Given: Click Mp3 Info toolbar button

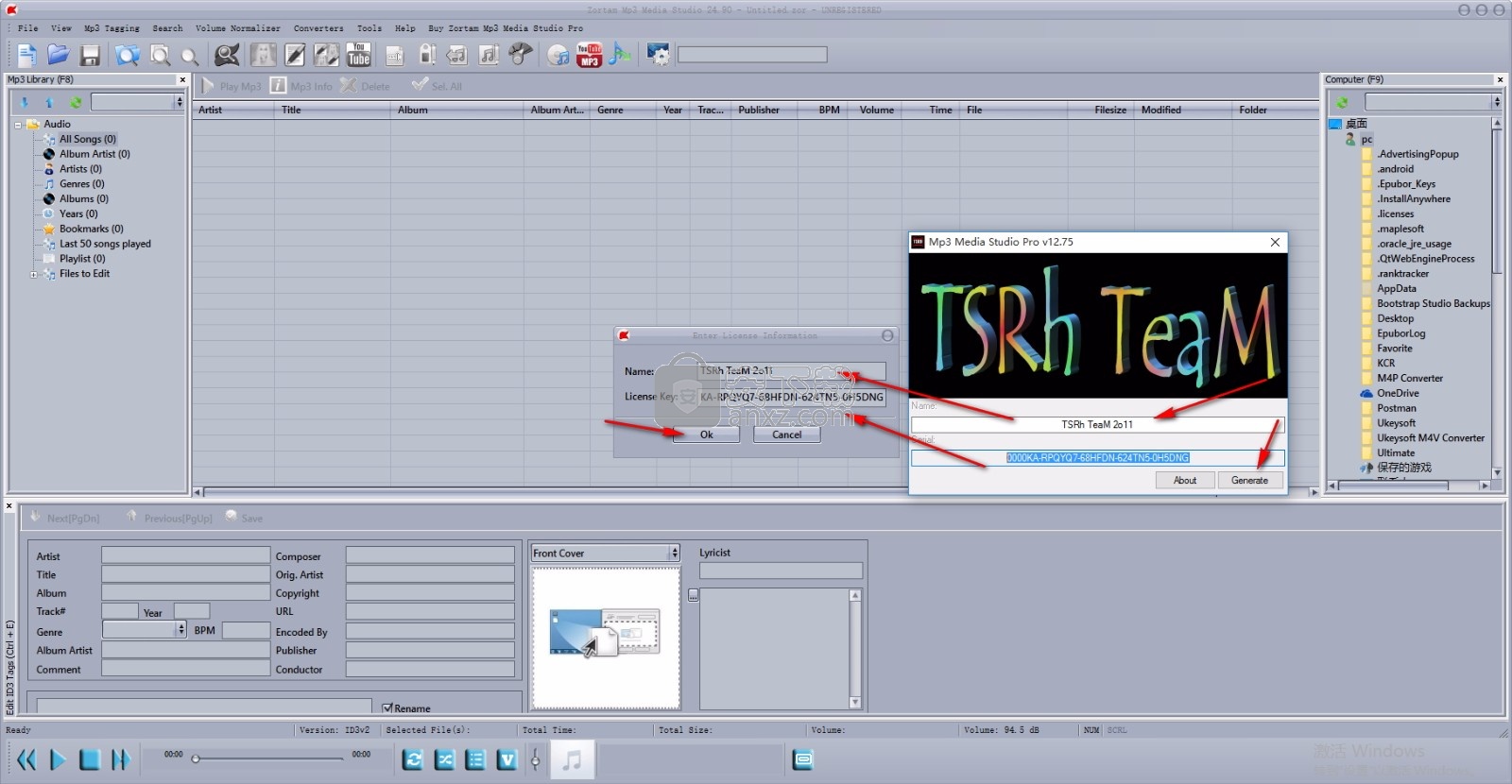Looking at the screenshot, I should pyautogui.click(x=301, y=86).
